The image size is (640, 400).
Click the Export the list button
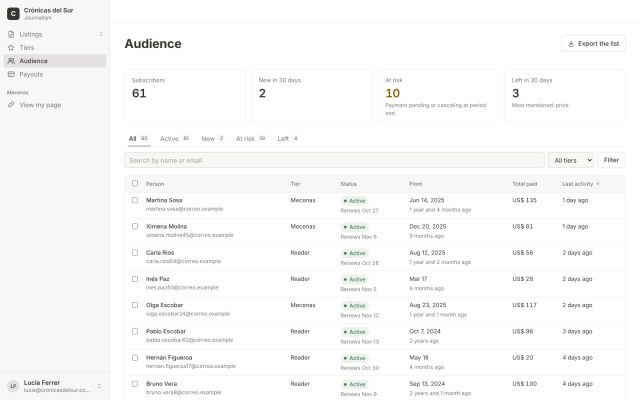pyautogui.click(x=593, y=44)
